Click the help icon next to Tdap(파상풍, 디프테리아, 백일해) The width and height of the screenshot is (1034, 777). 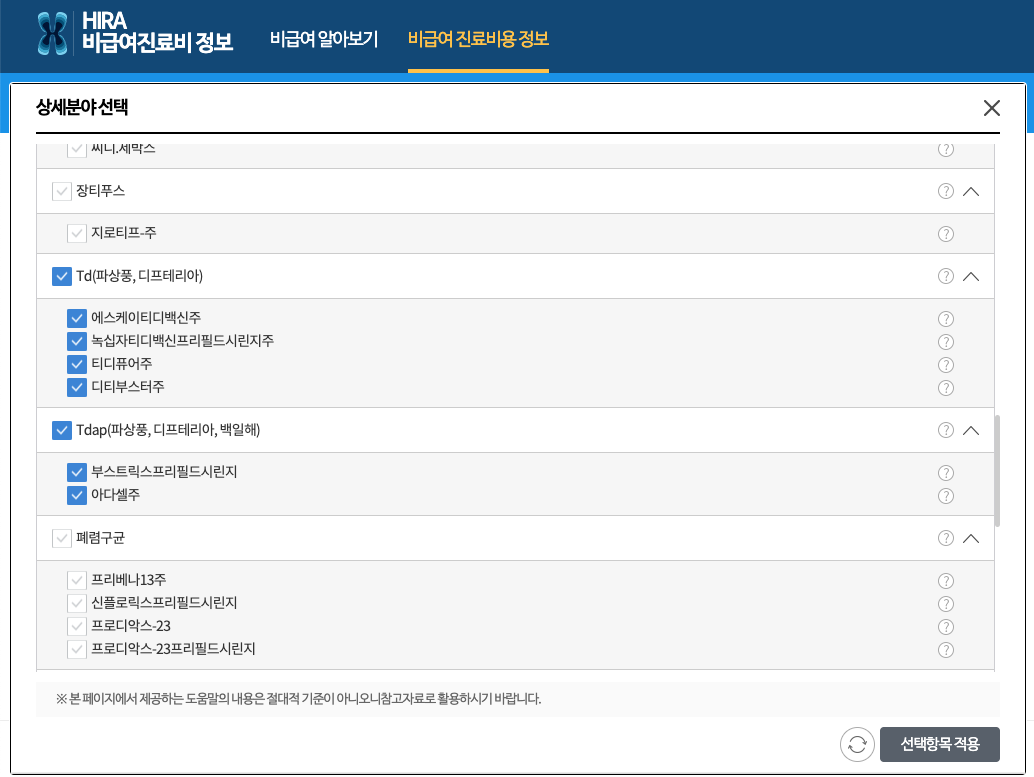[x=945, y=430]
